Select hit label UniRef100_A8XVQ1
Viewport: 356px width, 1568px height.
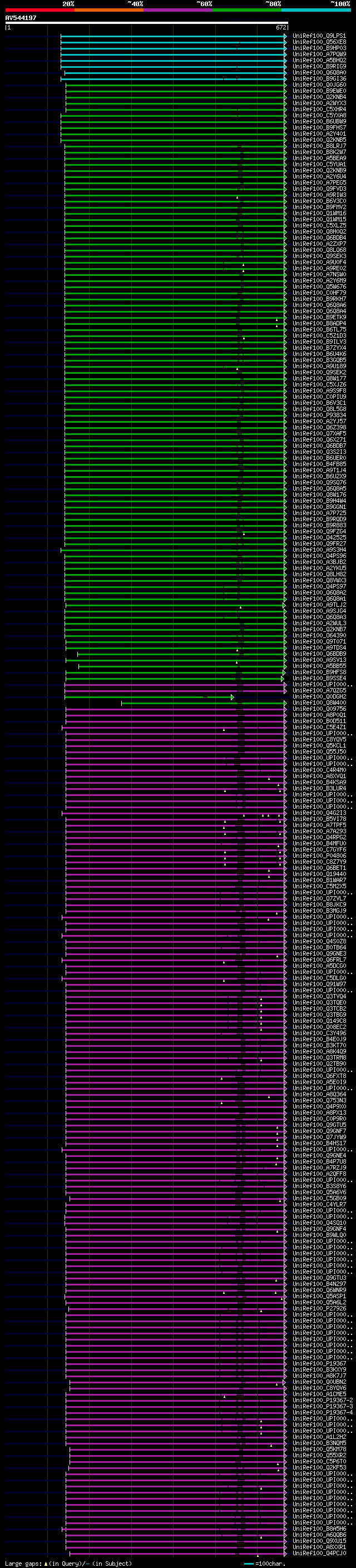319,776
